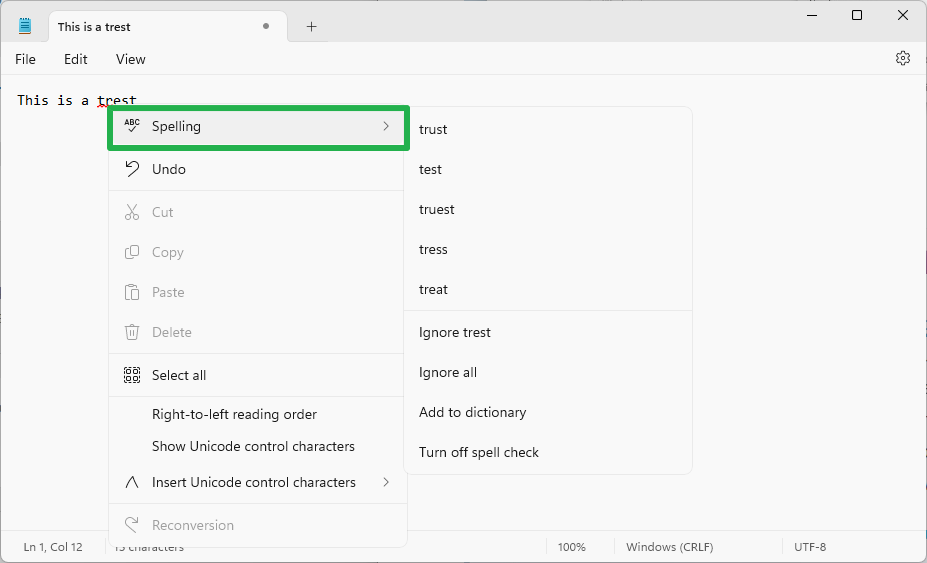The width and height of the screenshot is (927, 563).
Task: Minimize the Notepad window
Action: pos(812,15)
